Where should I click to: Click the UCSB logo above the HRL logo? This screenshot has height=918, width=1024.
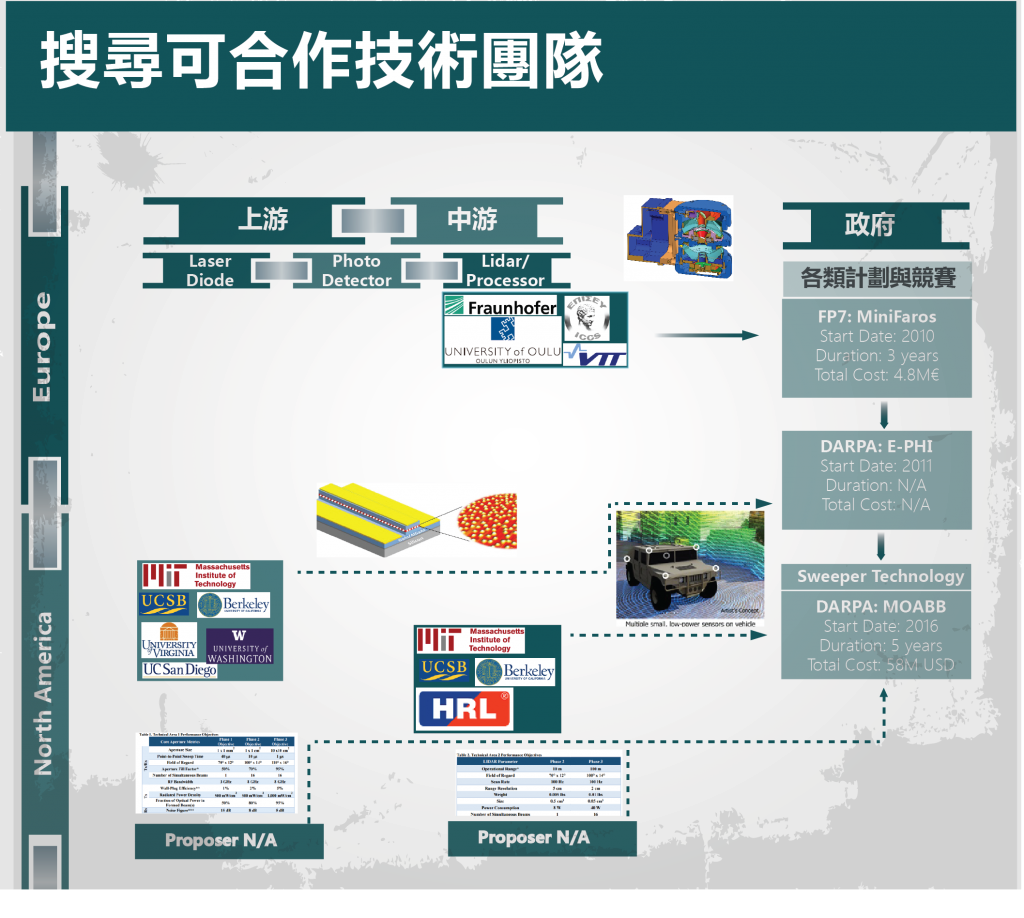tap(444, 670)
